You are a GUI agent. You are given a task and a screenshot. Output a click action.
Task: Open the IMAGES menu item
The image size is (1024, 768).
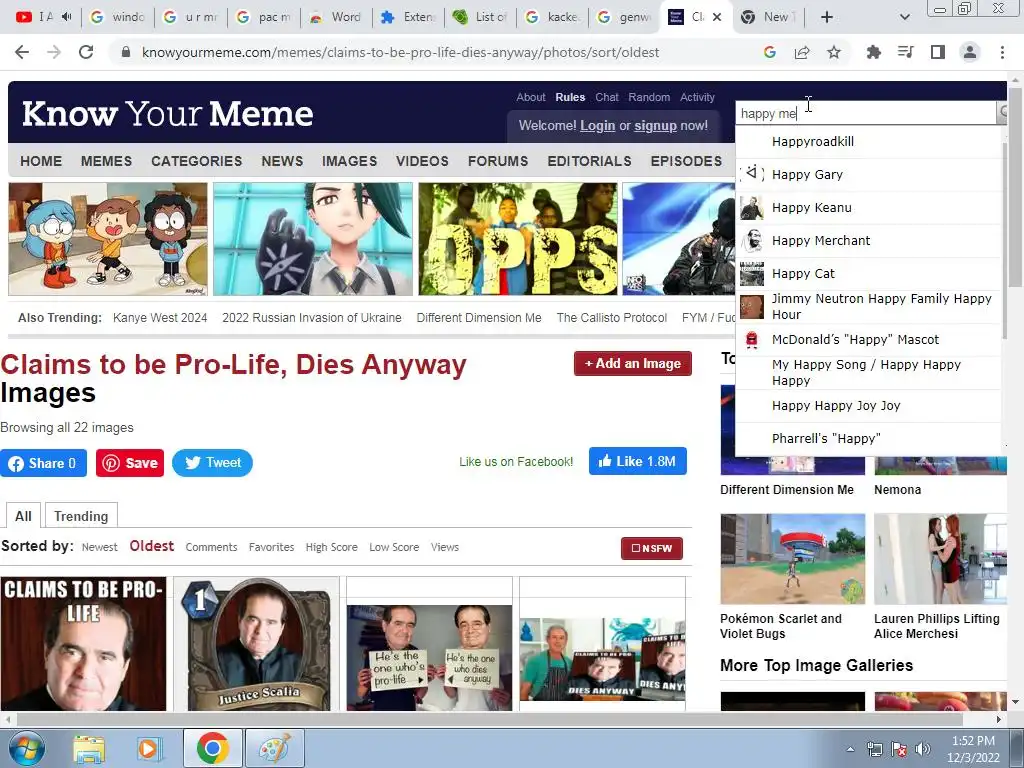[349, 161]
